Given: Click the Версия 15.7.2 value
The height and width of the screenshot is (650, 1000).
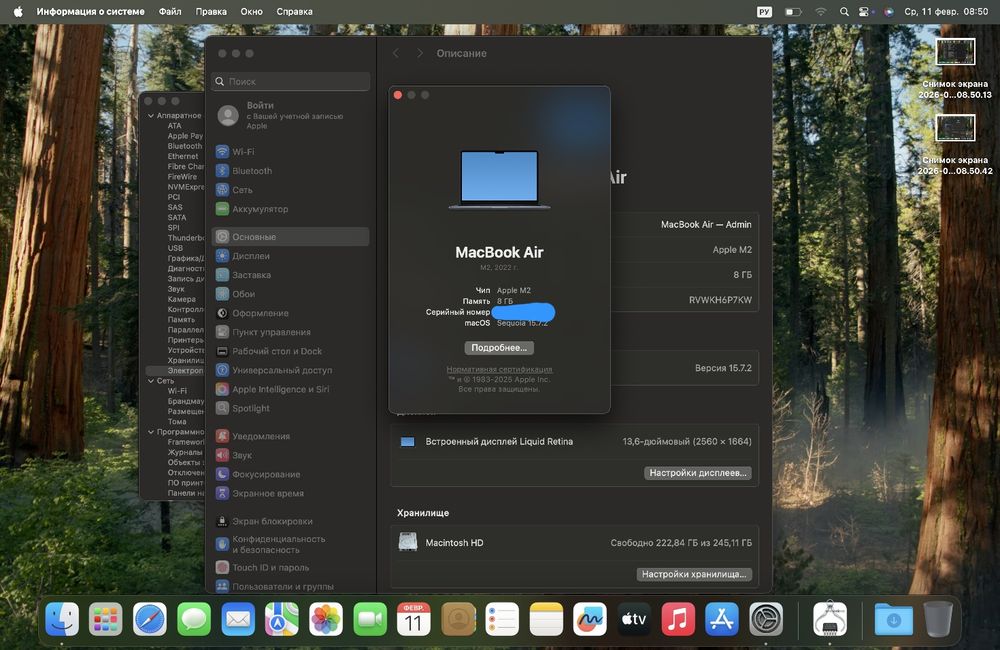Looking at the screenshot, I should (723, 368).
